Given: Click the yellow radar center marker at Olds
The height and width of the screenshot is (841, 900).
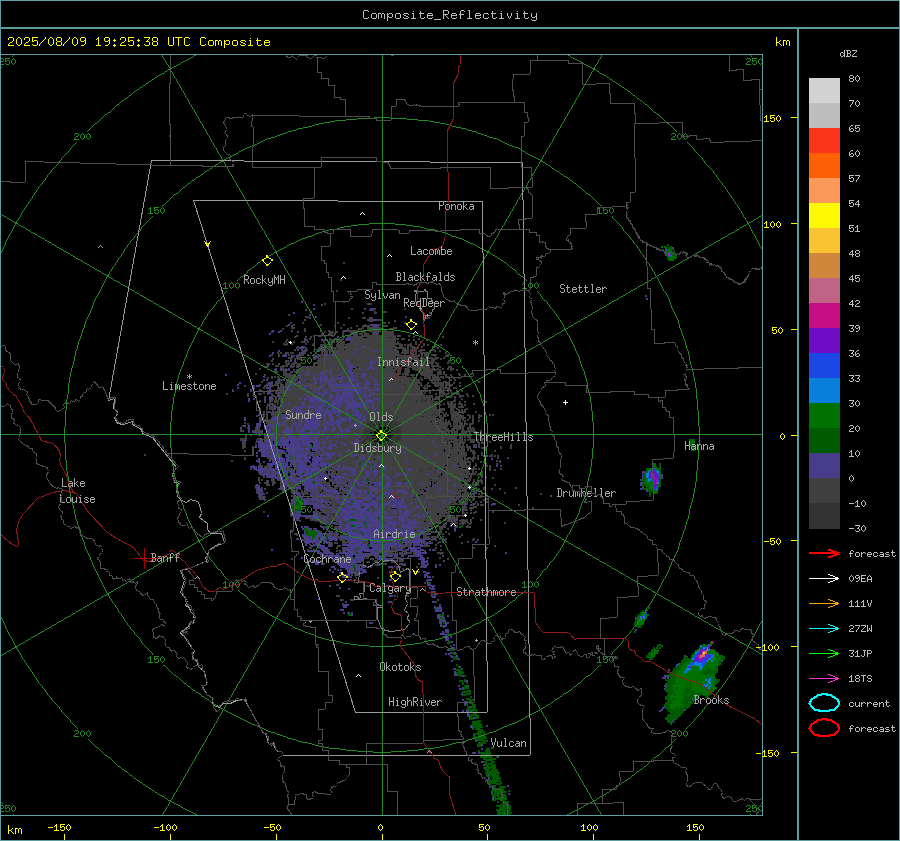Looking at the screenshot, I should click(381, 436).
